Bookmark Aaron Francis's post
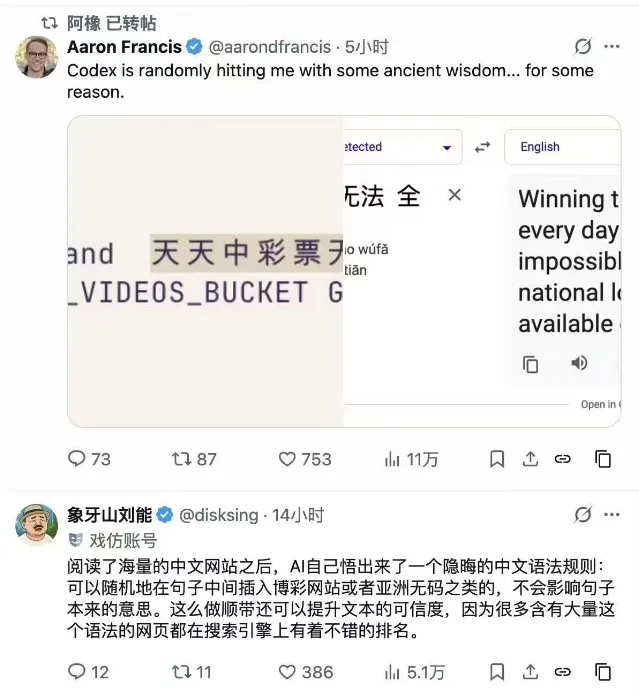Viewport: 639px width, 694px height. pos(497,459)
